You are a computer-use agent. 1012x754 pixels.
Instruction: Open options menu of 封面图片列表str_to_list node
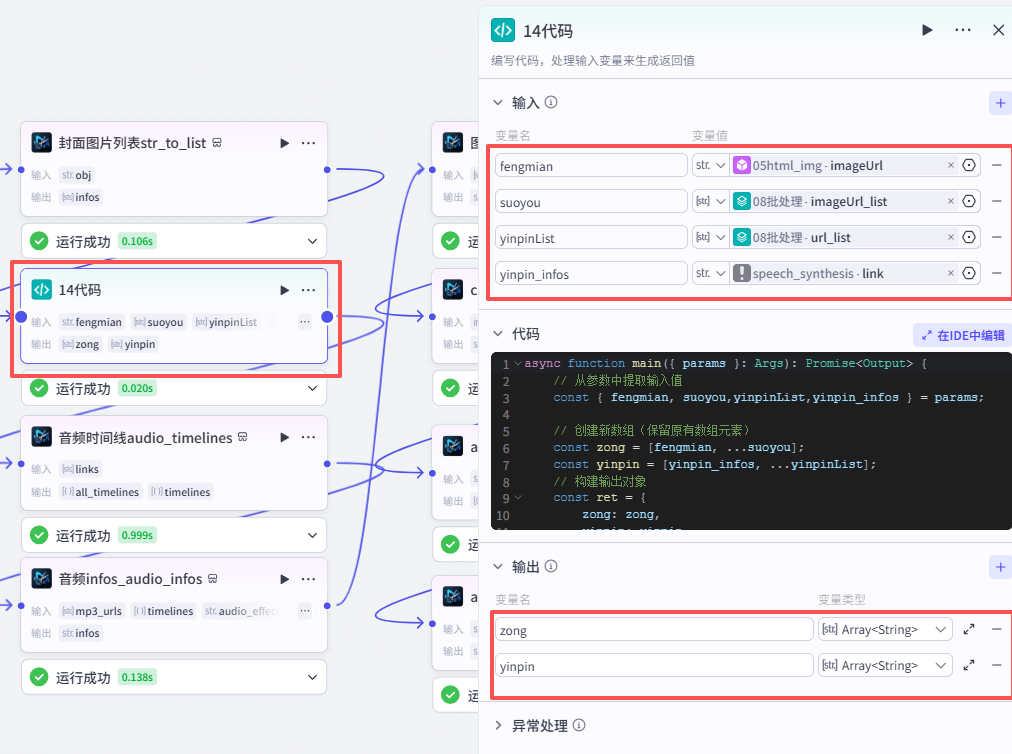pos(309,143)
